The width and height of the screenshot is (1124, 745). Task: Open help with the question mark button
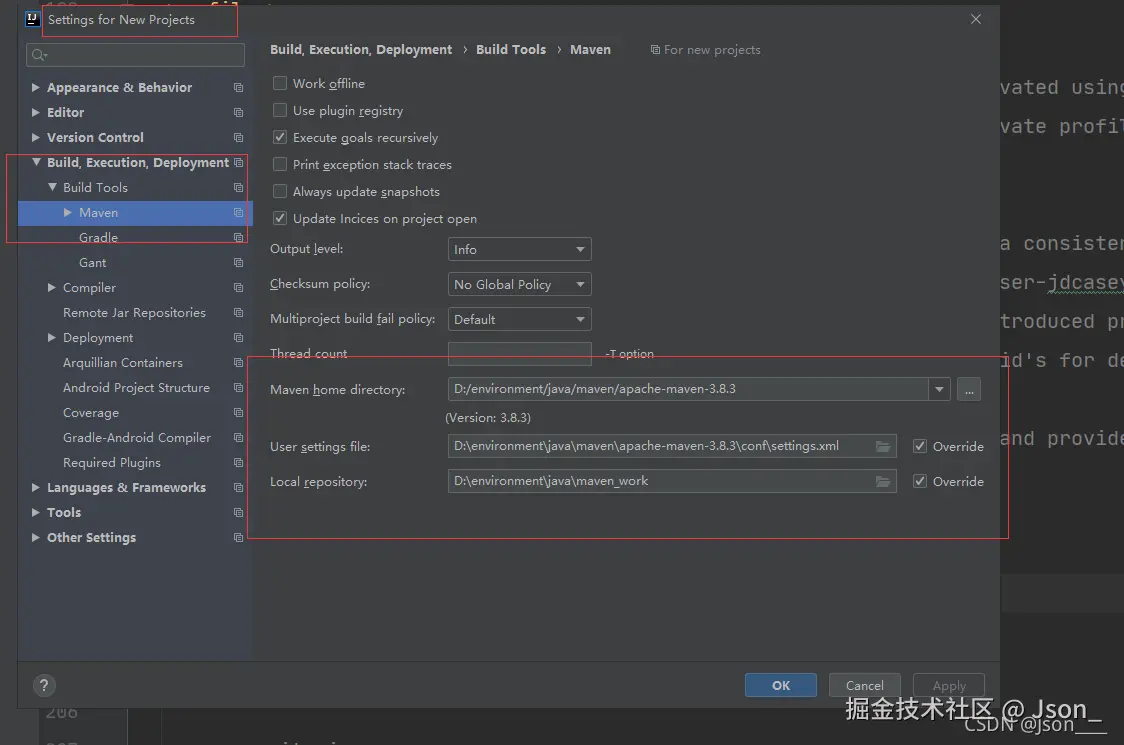[x=44, y=685]
